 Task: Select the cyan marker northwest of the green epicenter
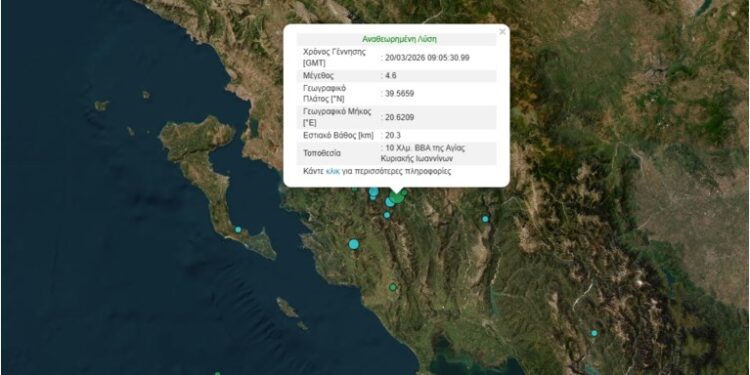pyautogui.click(x=374, y=192)
